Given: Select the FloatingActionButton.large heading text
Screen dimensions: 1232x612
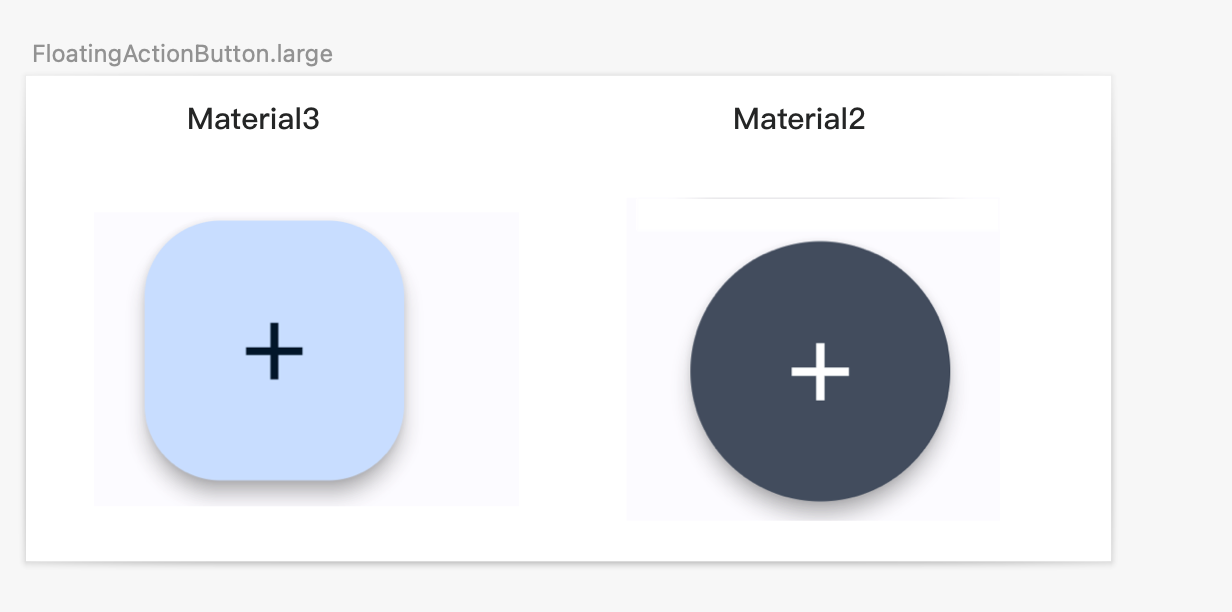Looking at the screenshot, I should [182, 54].
